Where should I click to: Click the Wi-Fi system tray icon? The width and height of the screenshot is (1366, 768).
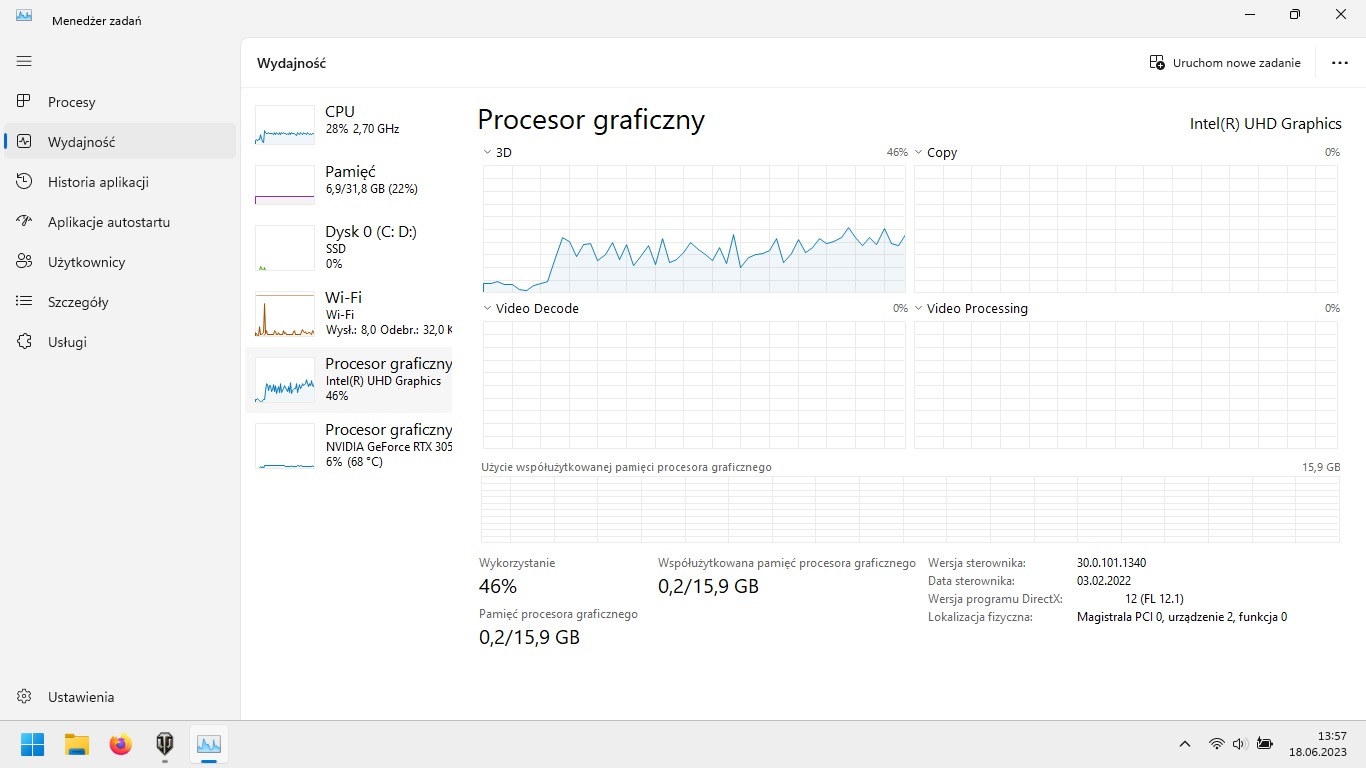coord(1216,744)
